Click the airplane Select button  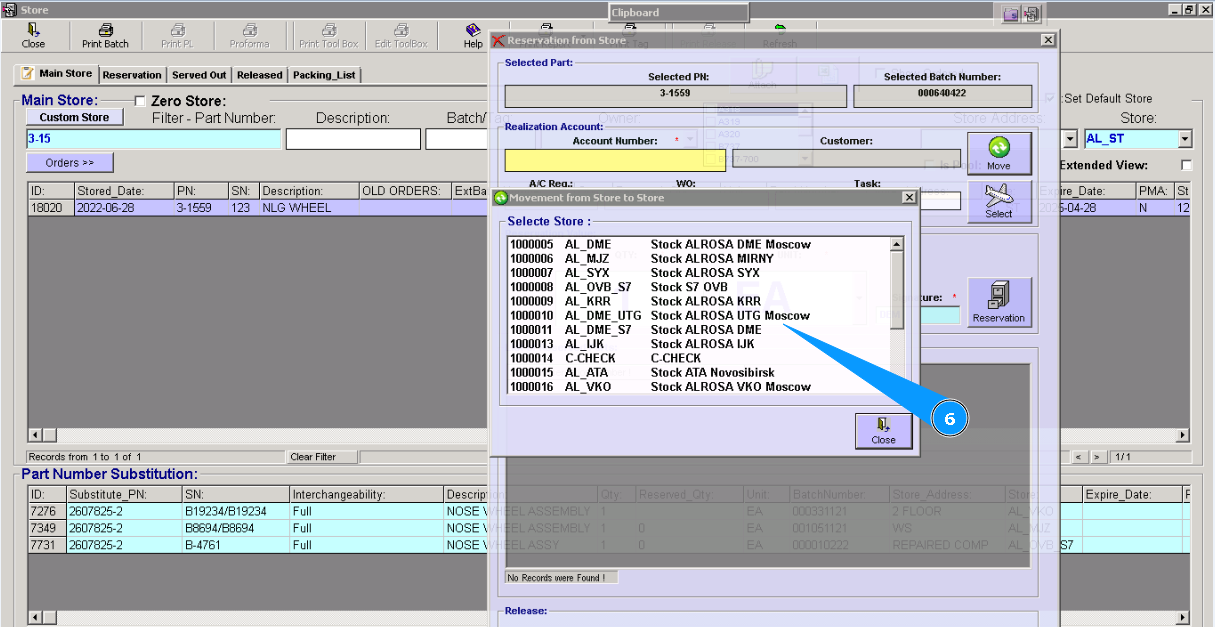click(x=998, y=201)
